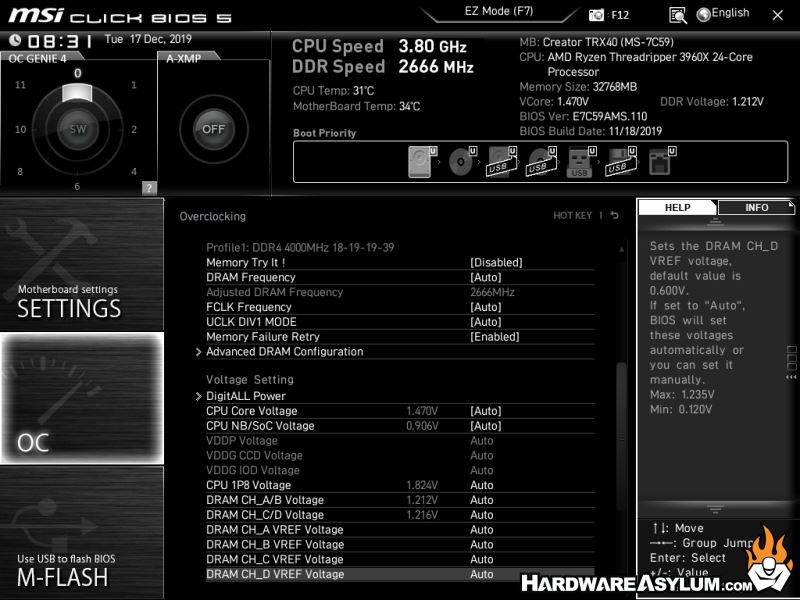800x600 pixels.
Task: Select the hard drive boot priority icon
Action: tap(423, 162)
